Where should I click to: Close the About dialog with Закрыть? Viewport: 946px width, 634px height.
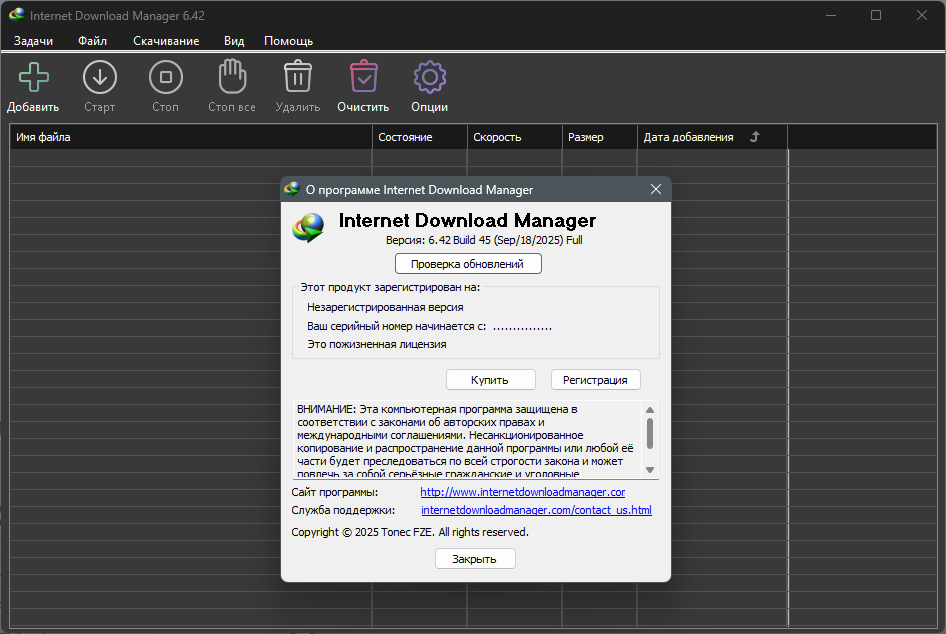[475, 559]
